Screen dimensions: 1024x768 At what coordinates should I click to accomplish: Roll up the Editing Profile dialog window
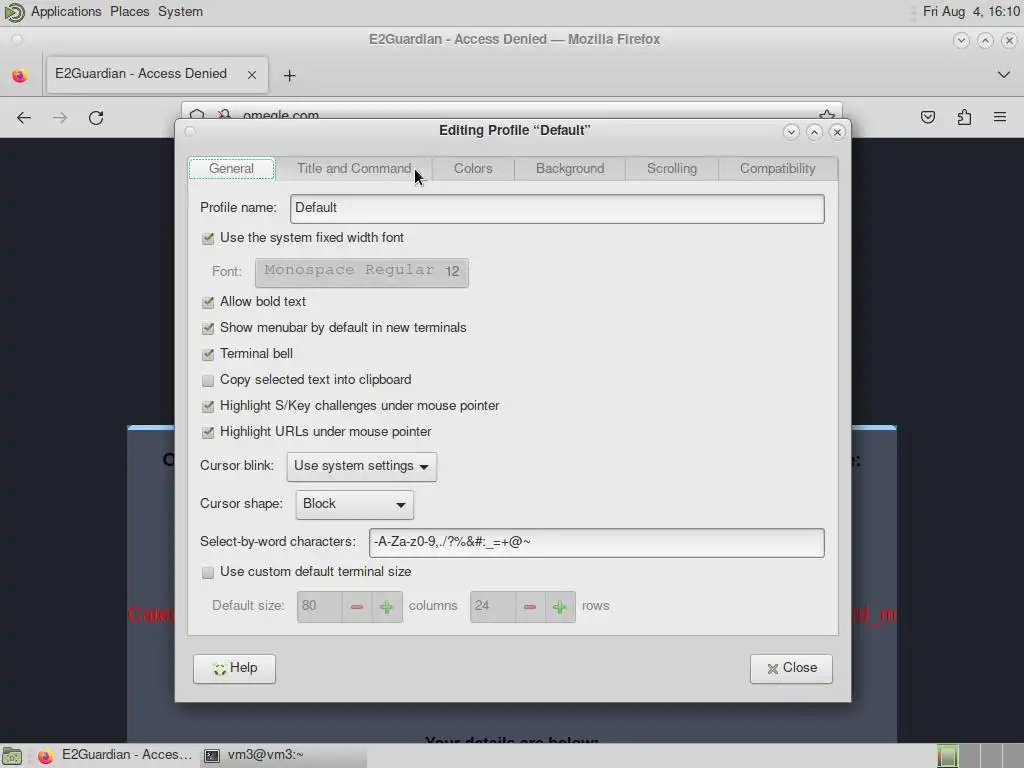(791, 132)
